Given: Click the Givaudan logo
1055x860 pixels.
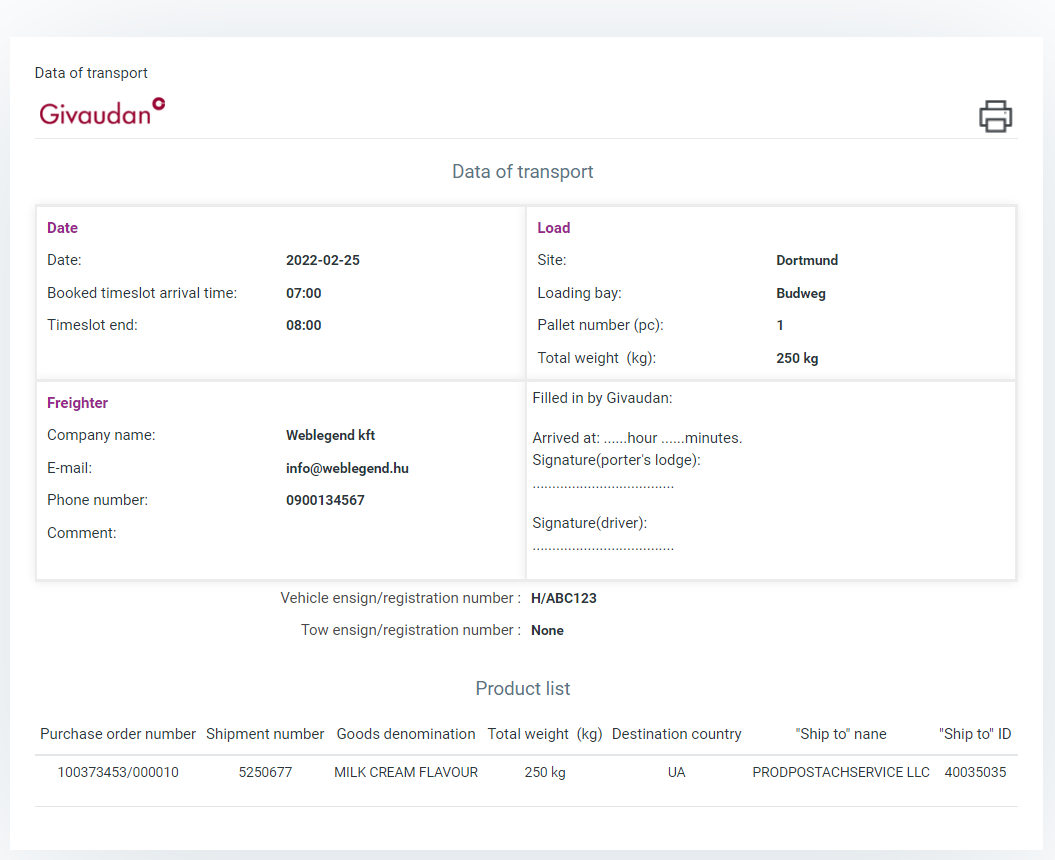Looking at the screenshot, I should point(102,111).
